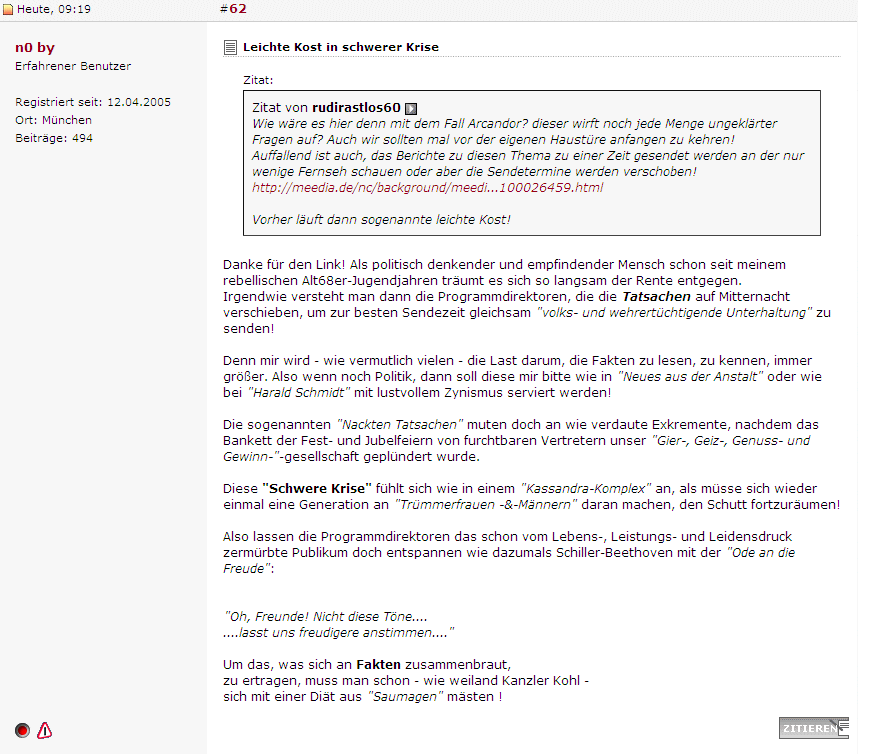Click italic text "Kassandra-Komplex"

tap(585, 489)
